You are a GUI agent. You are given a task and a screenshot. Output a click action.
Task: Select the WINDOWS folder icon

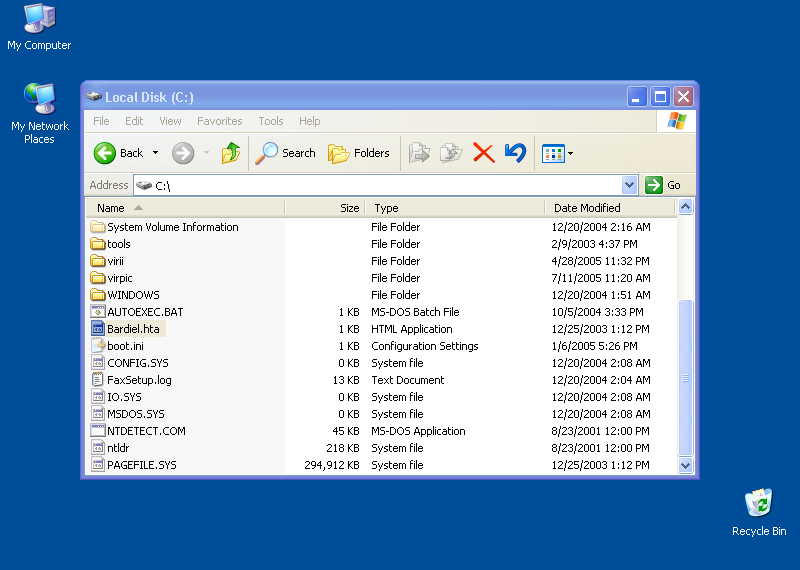[x=97, y=295]
